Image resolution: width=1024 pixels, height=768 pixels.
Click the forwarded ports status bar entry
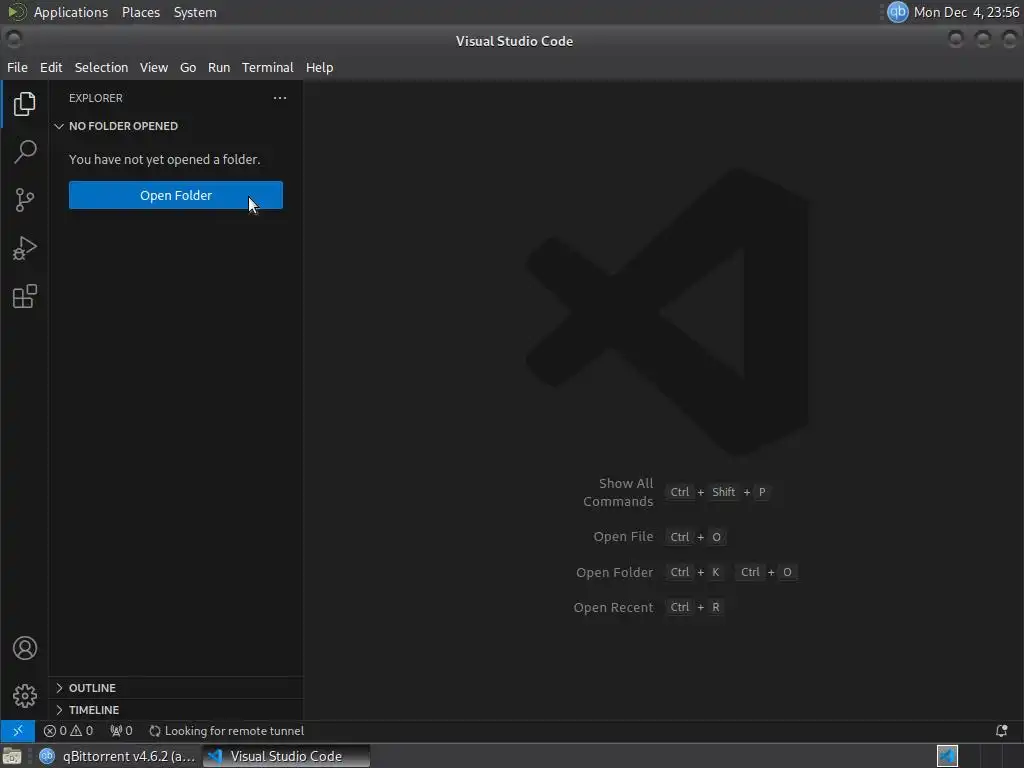pyautogui.click(x=121, y=731)
